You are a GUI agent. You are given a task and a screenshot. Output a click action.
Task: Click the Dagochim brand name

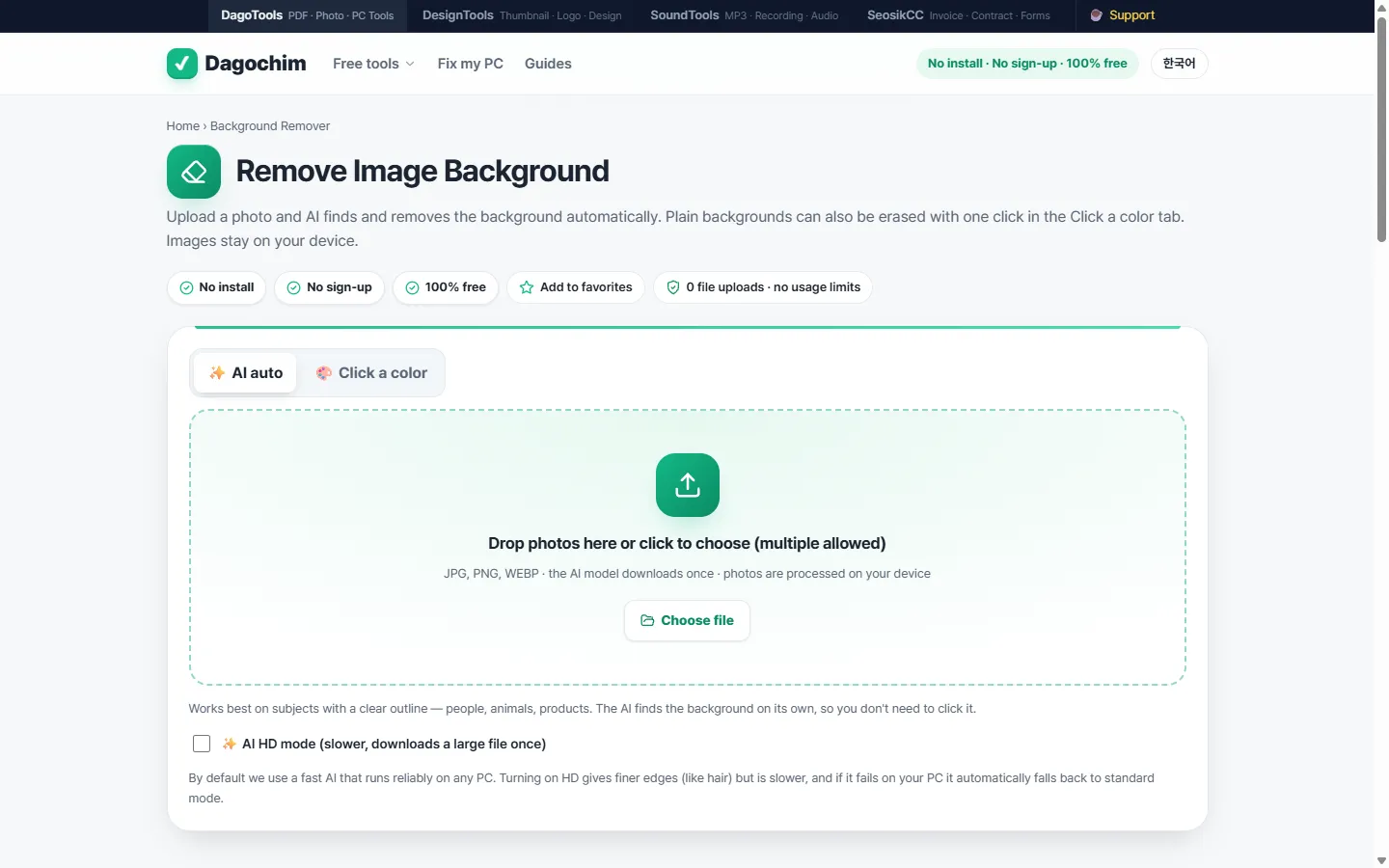click(256, 64)
